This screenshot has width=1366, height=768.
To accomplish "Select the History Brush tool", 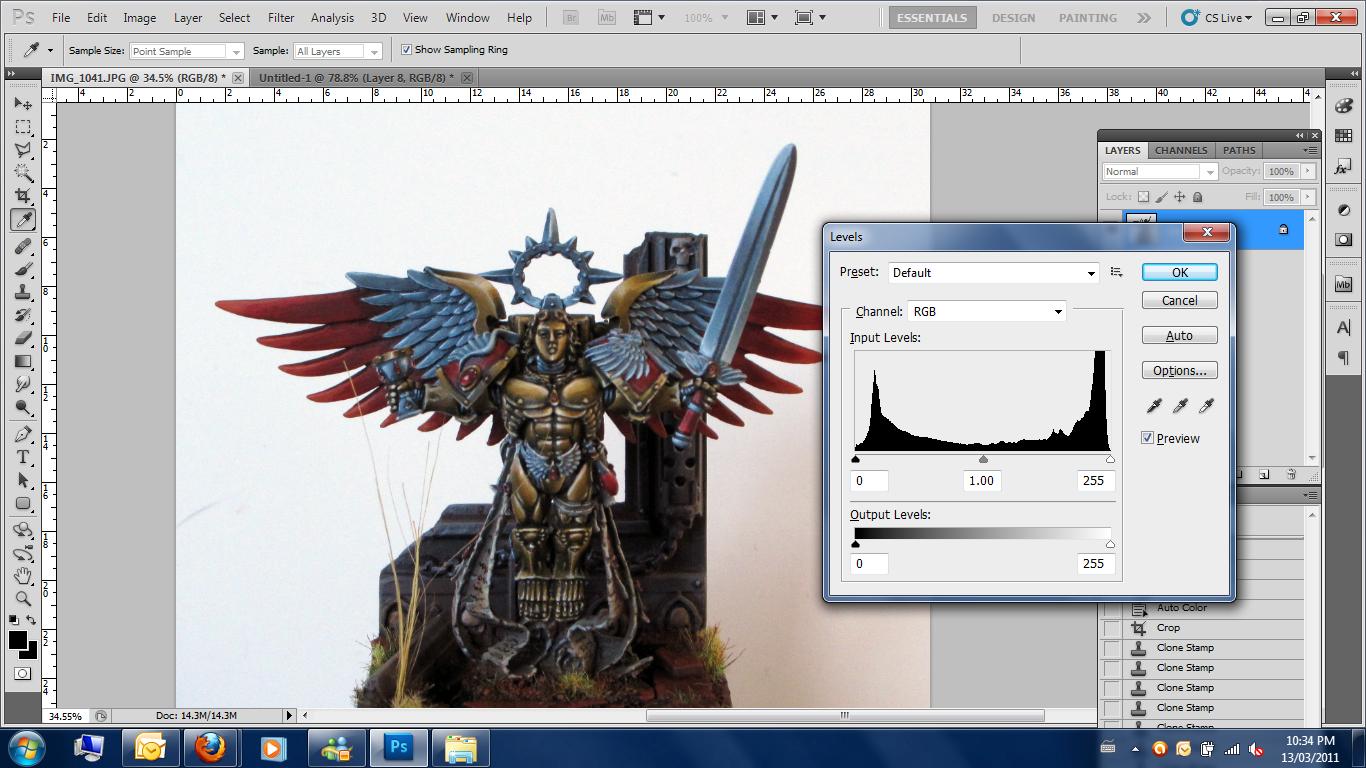I will pos(23,315).
